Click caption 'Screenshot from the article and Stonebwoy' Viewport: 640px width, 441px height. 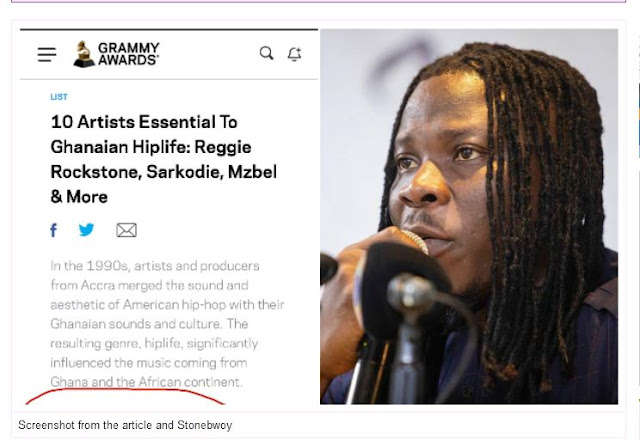[x=125, y=425]
